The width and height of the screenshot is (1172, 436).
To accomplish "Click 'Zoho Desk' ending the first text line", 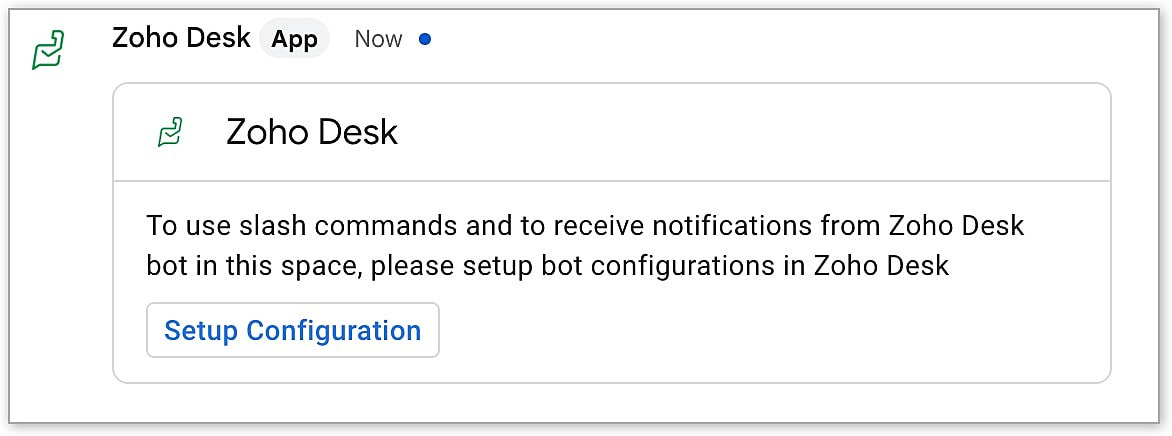I will click(956, 225).
